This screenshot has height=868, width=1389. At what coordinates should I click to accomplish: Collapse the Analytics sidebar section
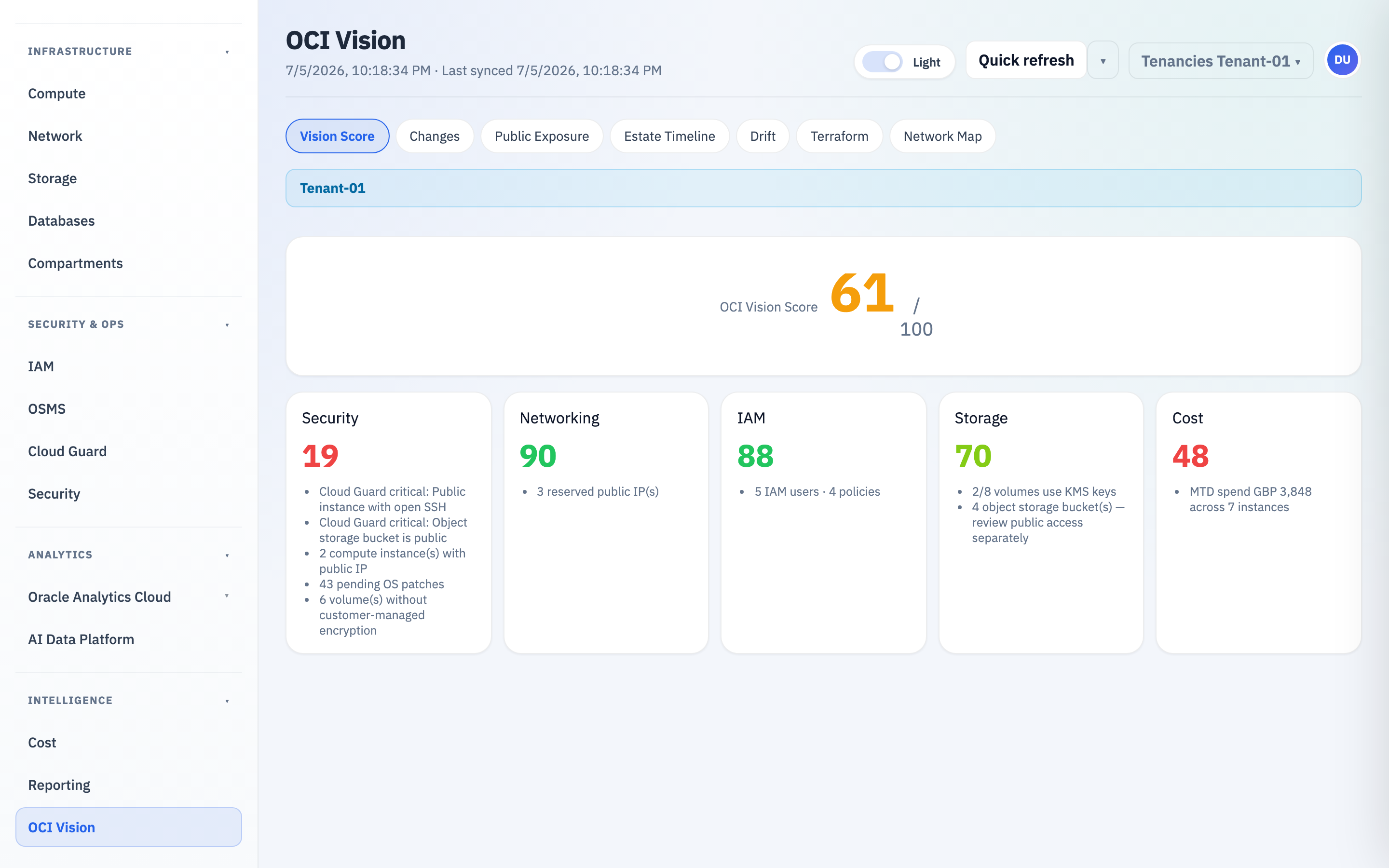[227, 555]
